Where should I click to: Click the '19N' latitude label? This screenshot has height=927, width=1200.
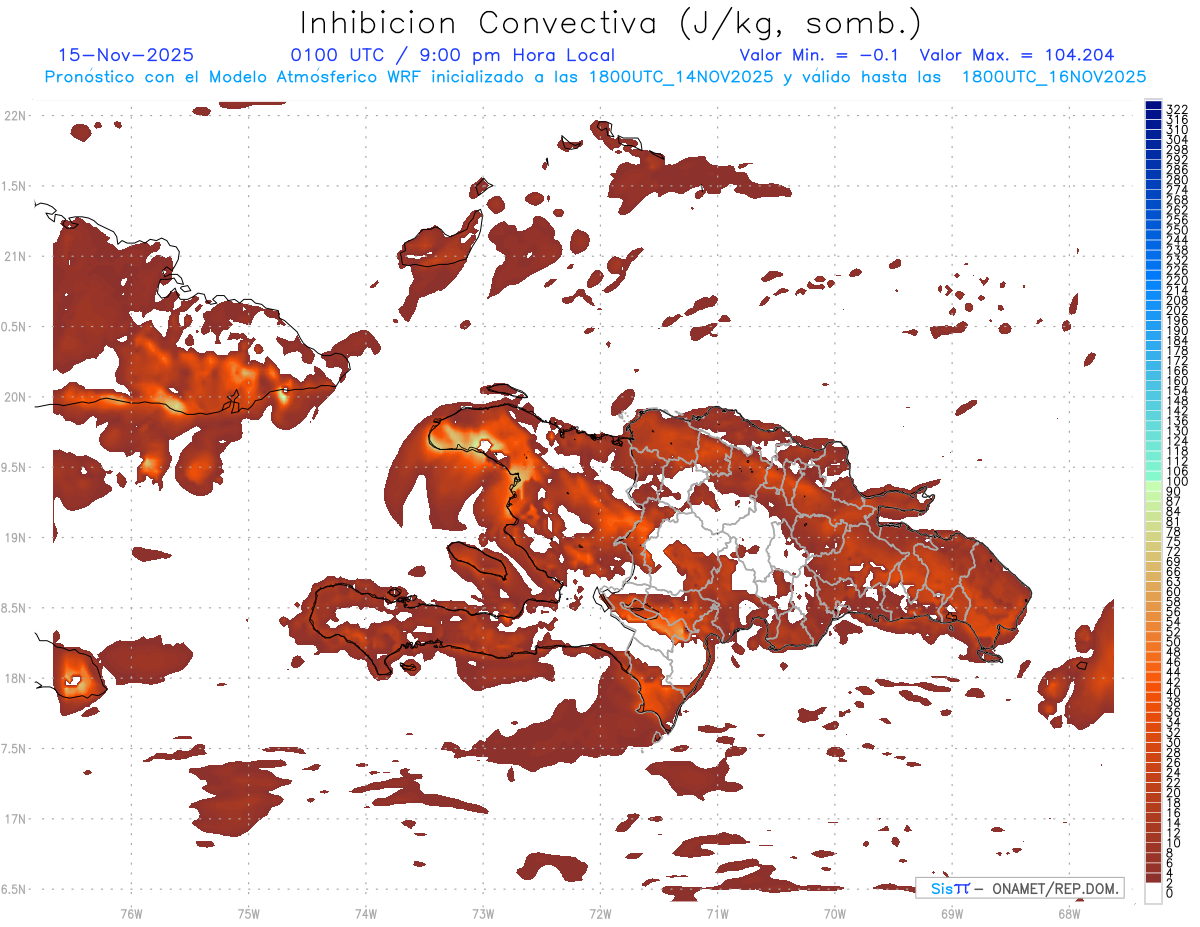[16, 538]
